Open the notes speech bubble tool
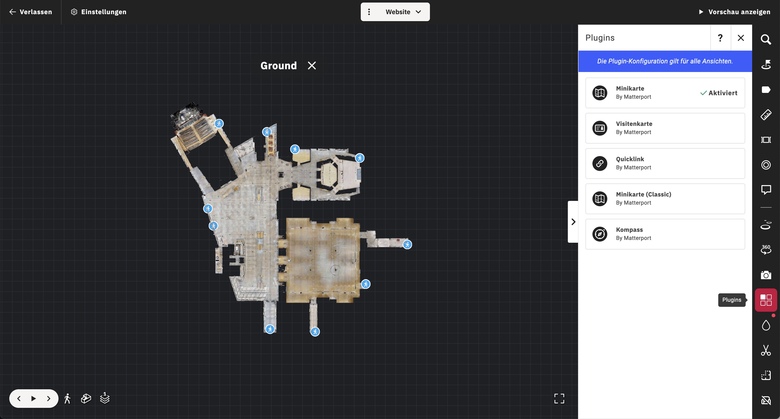 766,190
